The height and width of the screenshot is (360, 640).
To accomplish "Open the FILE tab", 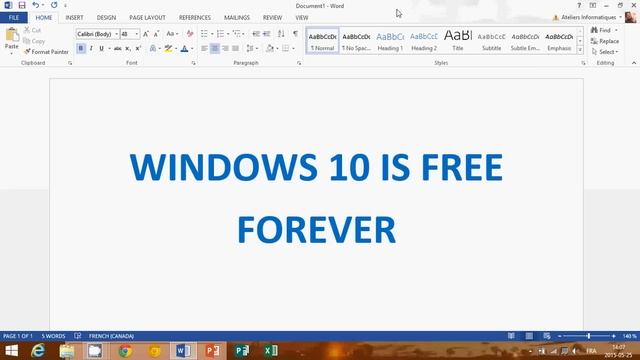I will tap(14, 18).
